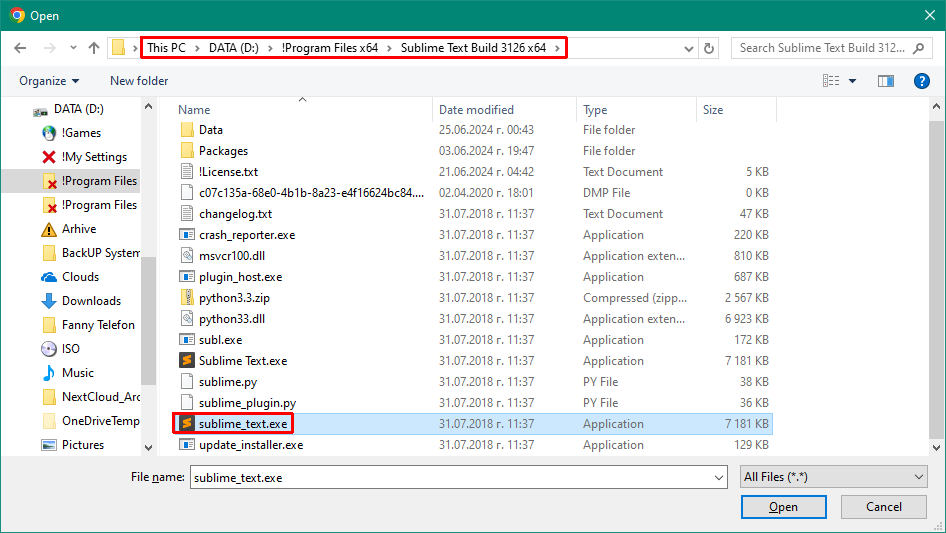Viewport: 946px width, 533px height.
Task: Select crash_reporter.exe icon
Action: click(x=187, y=235)
